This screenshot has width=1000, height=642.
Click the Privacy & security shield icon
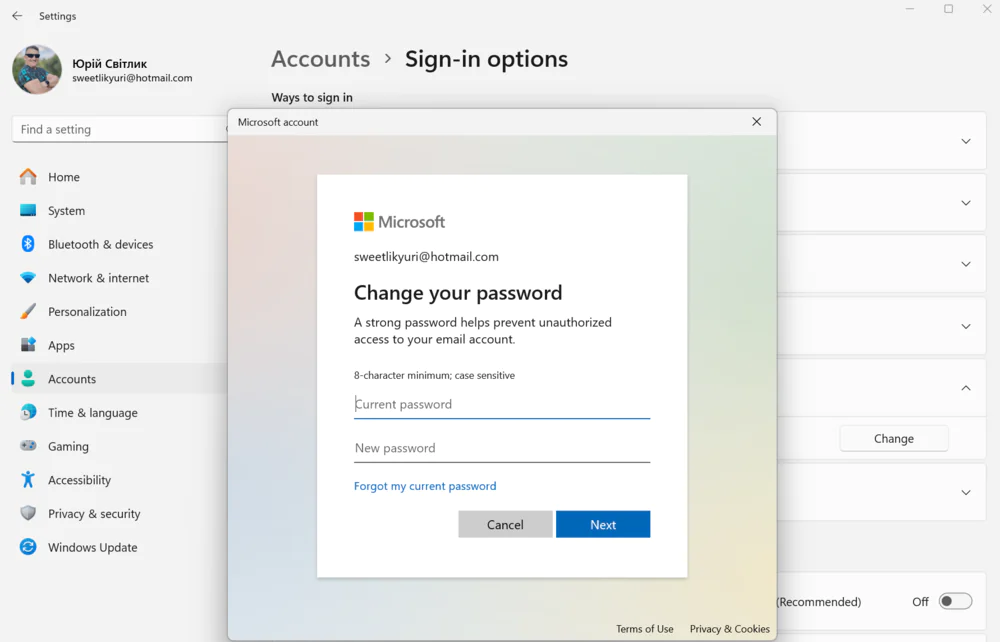tap(28, 513)
